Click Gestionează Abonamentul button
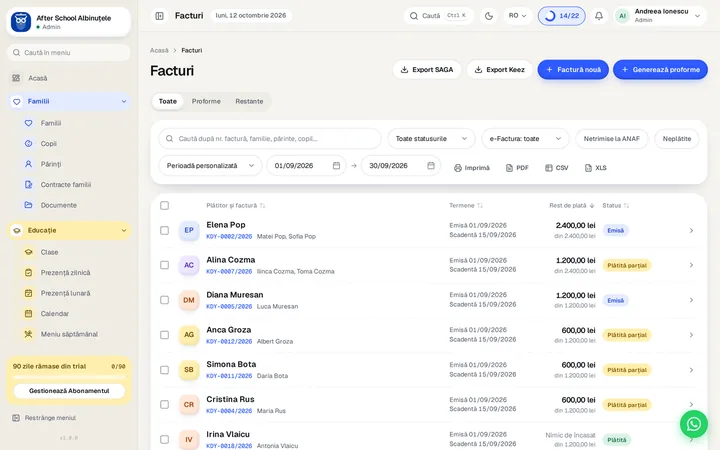Viewport: 720px width, 450px height. click(x=69, y=391)
